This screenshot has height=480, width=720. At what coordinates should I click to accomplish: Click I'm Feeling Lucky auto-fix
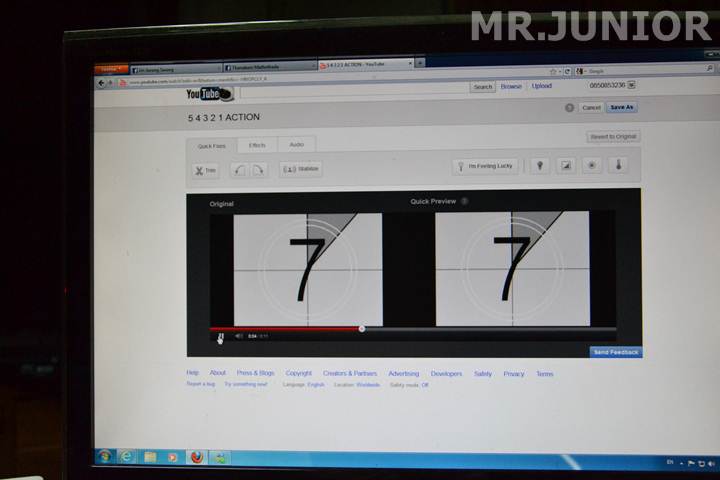point(485,166)
